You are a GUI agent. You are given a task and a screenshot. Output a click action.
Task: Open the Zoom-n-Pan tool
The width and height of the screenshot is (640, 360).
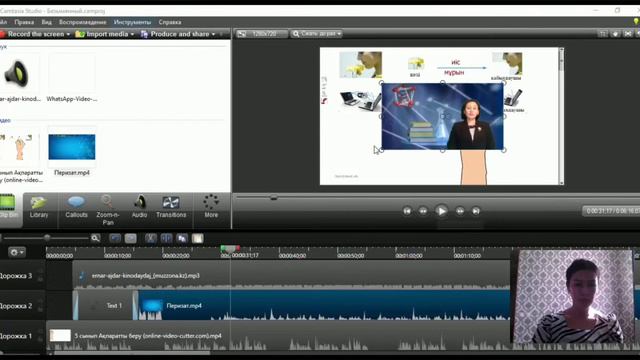108,210
